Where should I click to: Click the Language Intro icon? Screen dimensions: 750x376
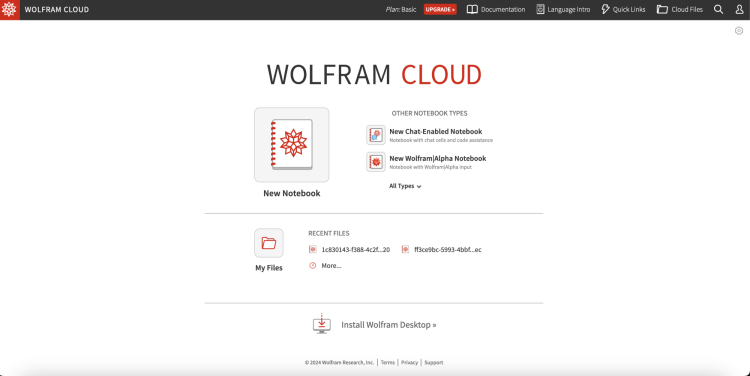(x=540, y=10)
